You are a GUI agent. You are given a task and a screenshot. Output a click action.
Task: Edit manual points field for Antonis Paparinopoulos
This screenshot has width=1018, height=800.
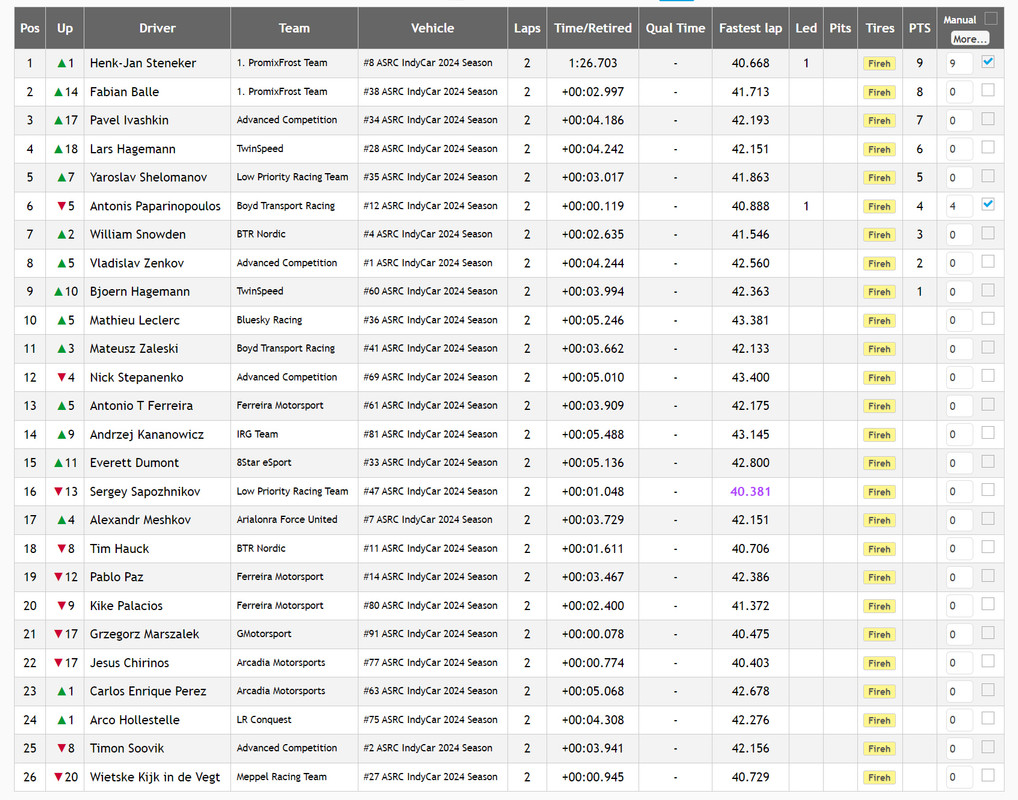click(959, 206)
